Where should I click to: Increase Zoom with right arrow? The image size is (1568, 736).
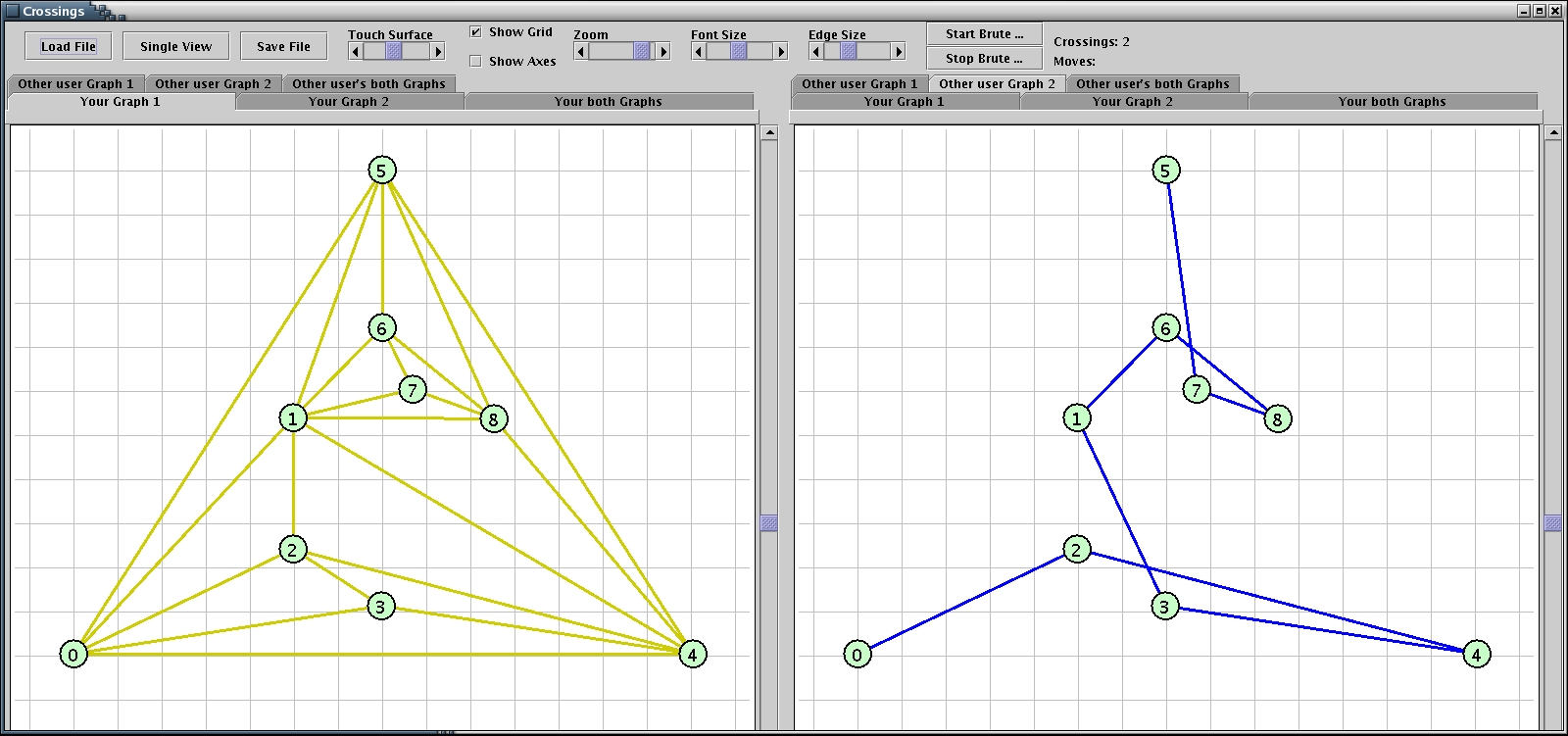[x=663, y=51]
